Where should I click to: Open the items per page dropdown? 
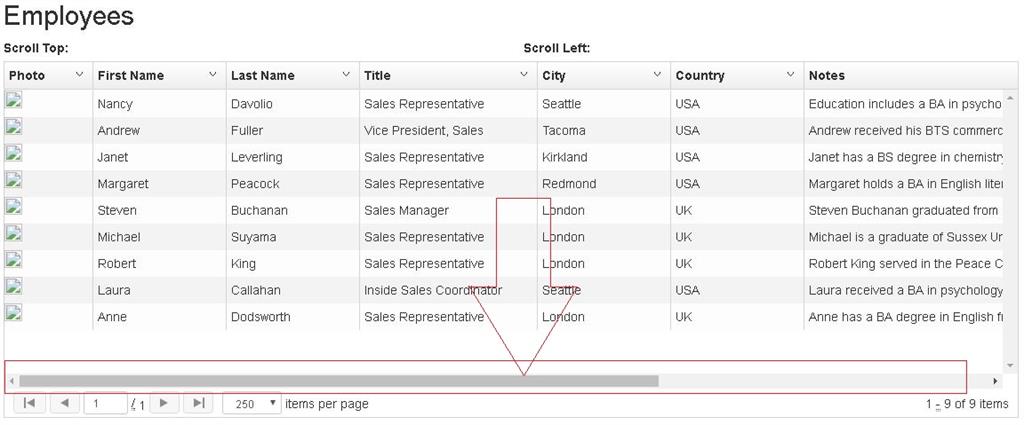pos(252,403)
